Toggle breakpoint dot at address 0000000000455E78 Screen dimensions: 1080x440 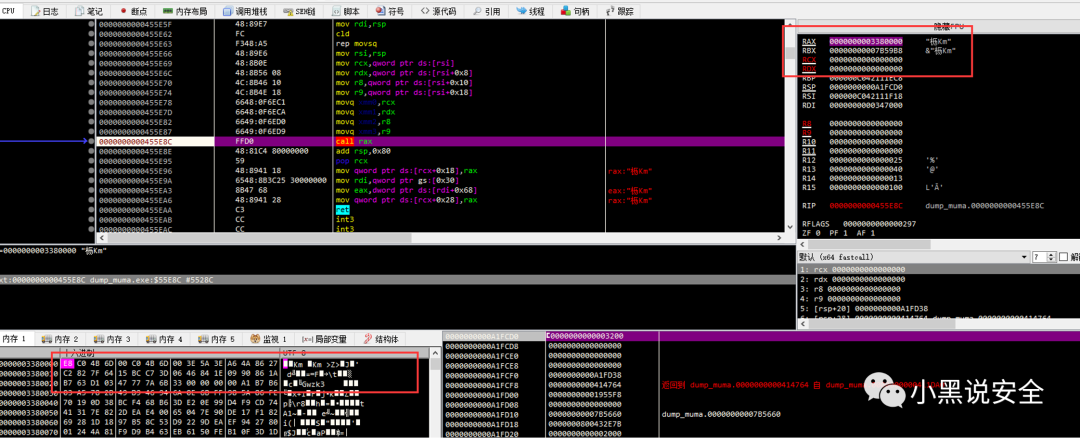[92, 102]
